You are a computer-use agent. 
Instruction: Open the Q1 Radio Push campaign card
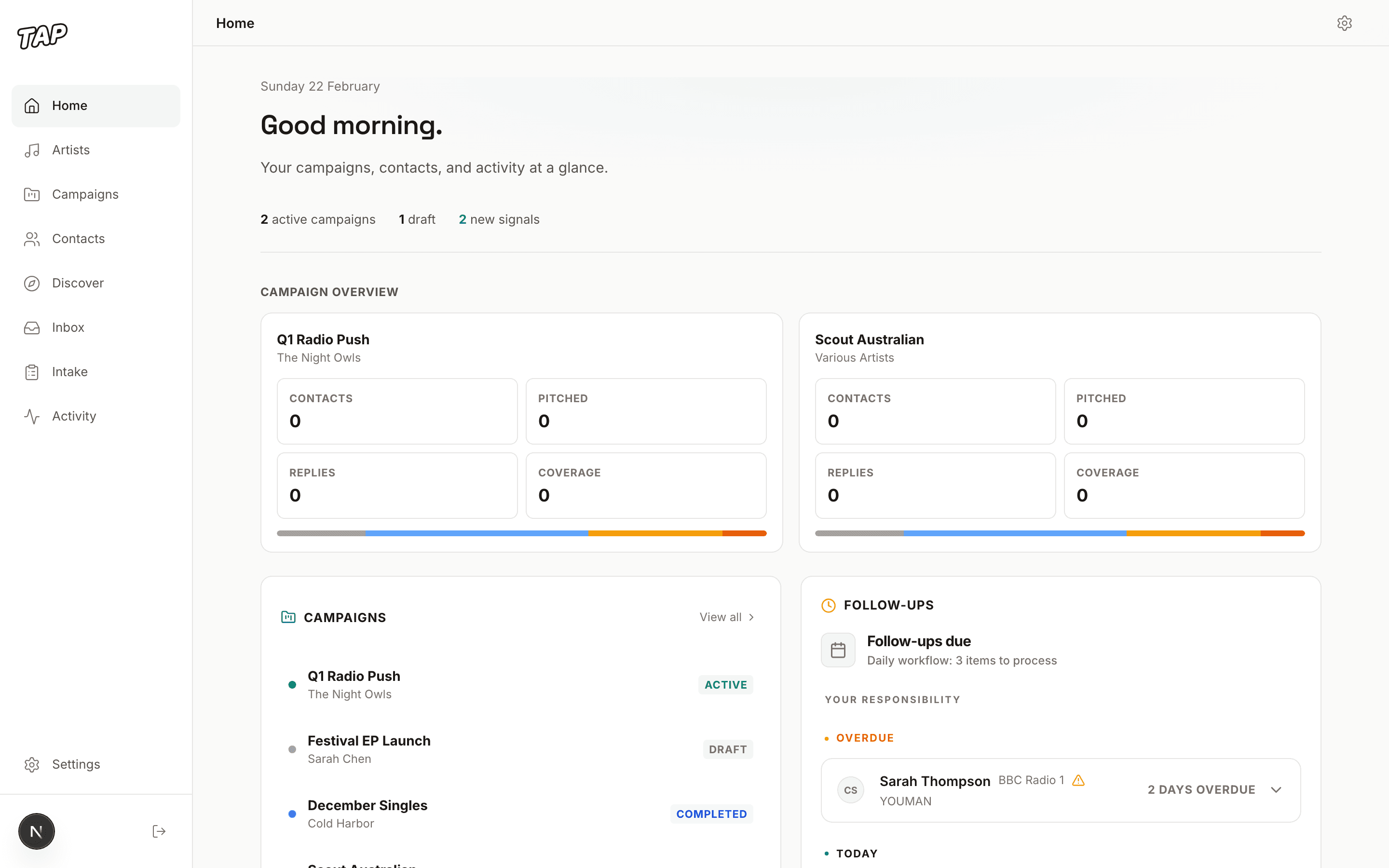pos(520,432)
